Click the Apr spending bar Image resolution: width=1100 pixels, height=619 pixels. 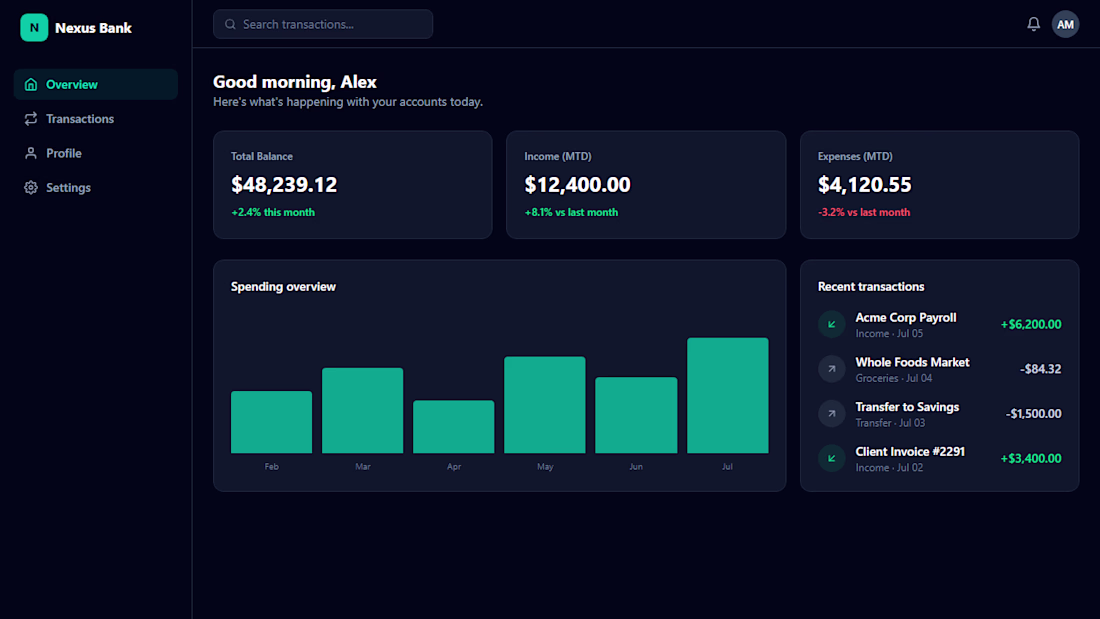click(x=454, y=427)
